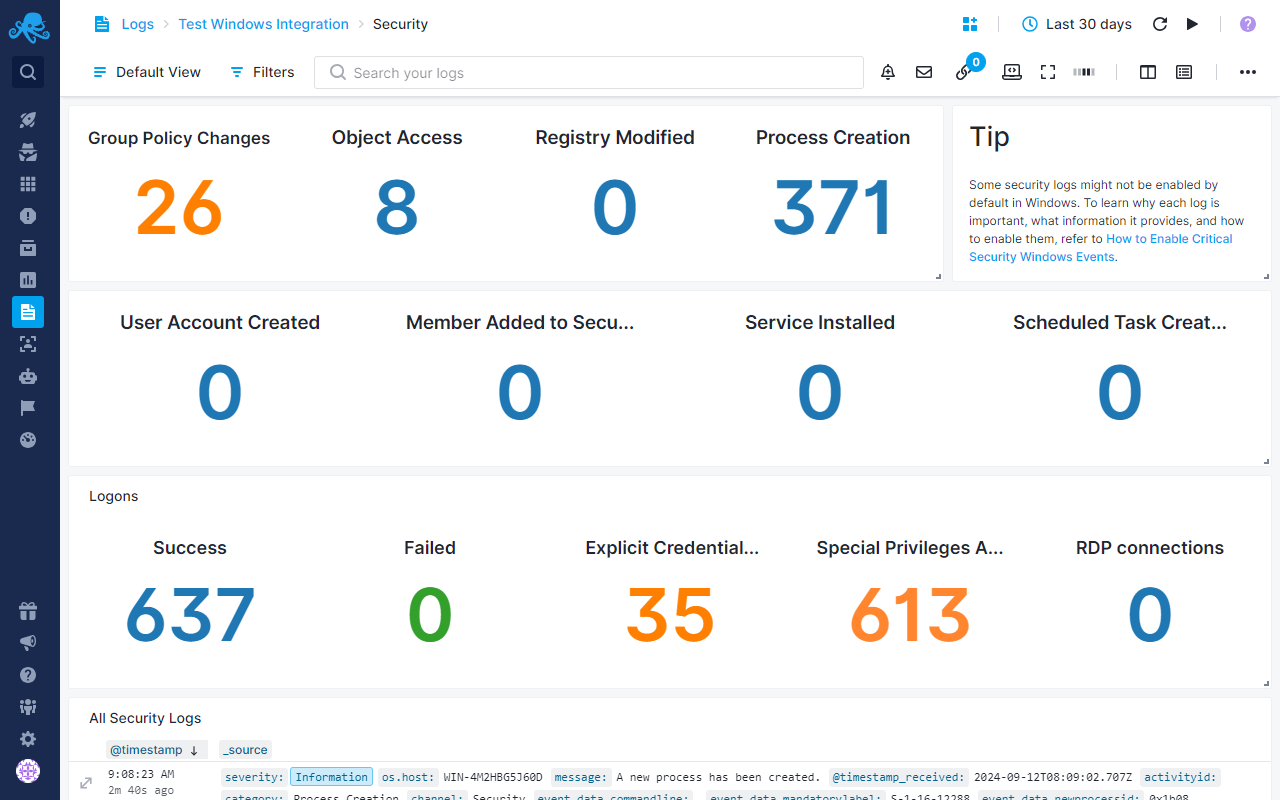This screenshot has height=800, width=1280.
Task: Click the Special Privileges value 613
Action: pos(910,615)
